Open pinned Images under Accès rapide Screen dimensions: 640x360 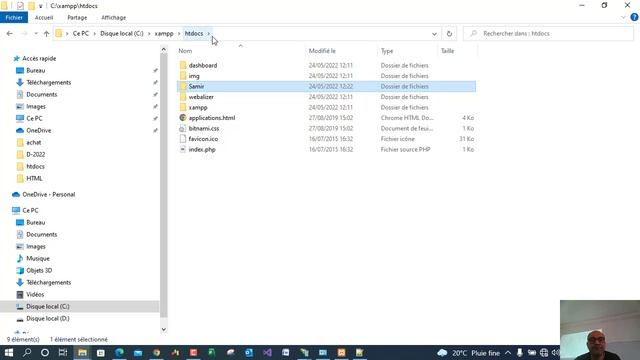(x=36, y=107)
